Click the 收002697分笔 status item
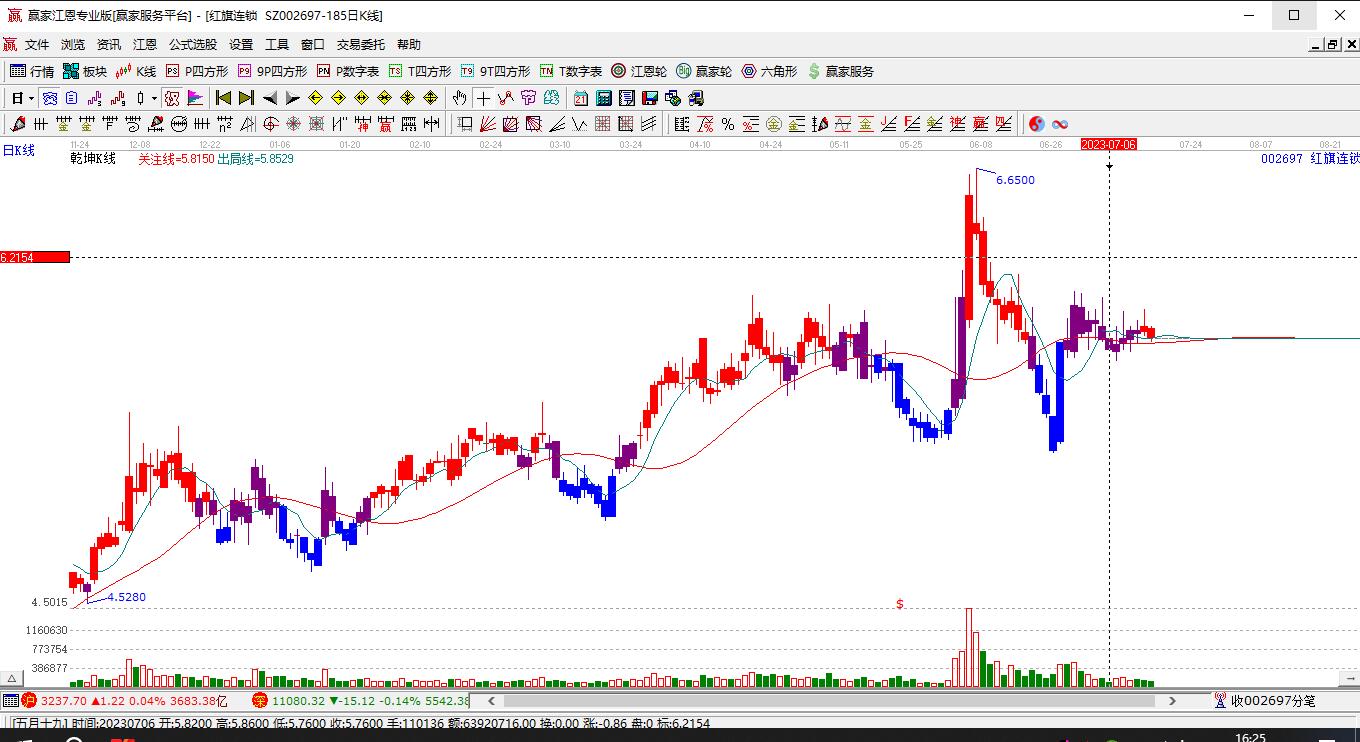Viewport: 1360px width, 742px height. click(1265, 701)
